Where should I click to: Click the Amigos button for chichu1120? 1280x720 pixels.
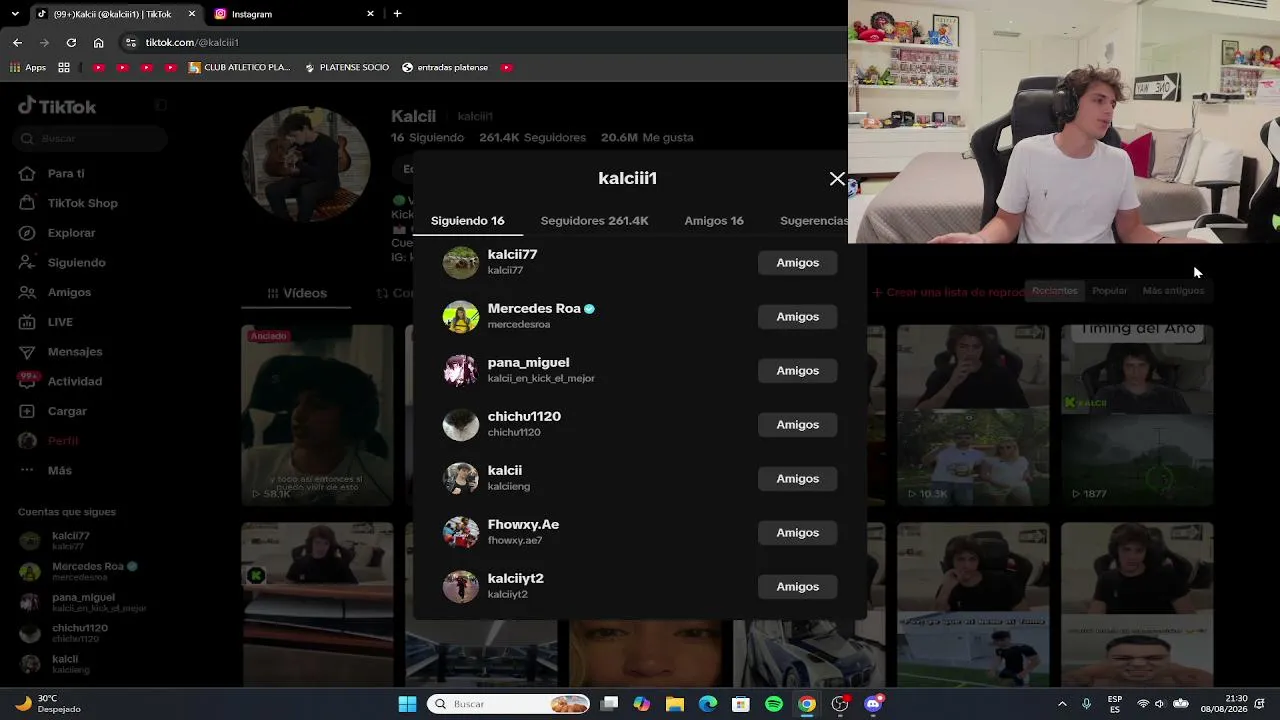click(x=797, y=425)
